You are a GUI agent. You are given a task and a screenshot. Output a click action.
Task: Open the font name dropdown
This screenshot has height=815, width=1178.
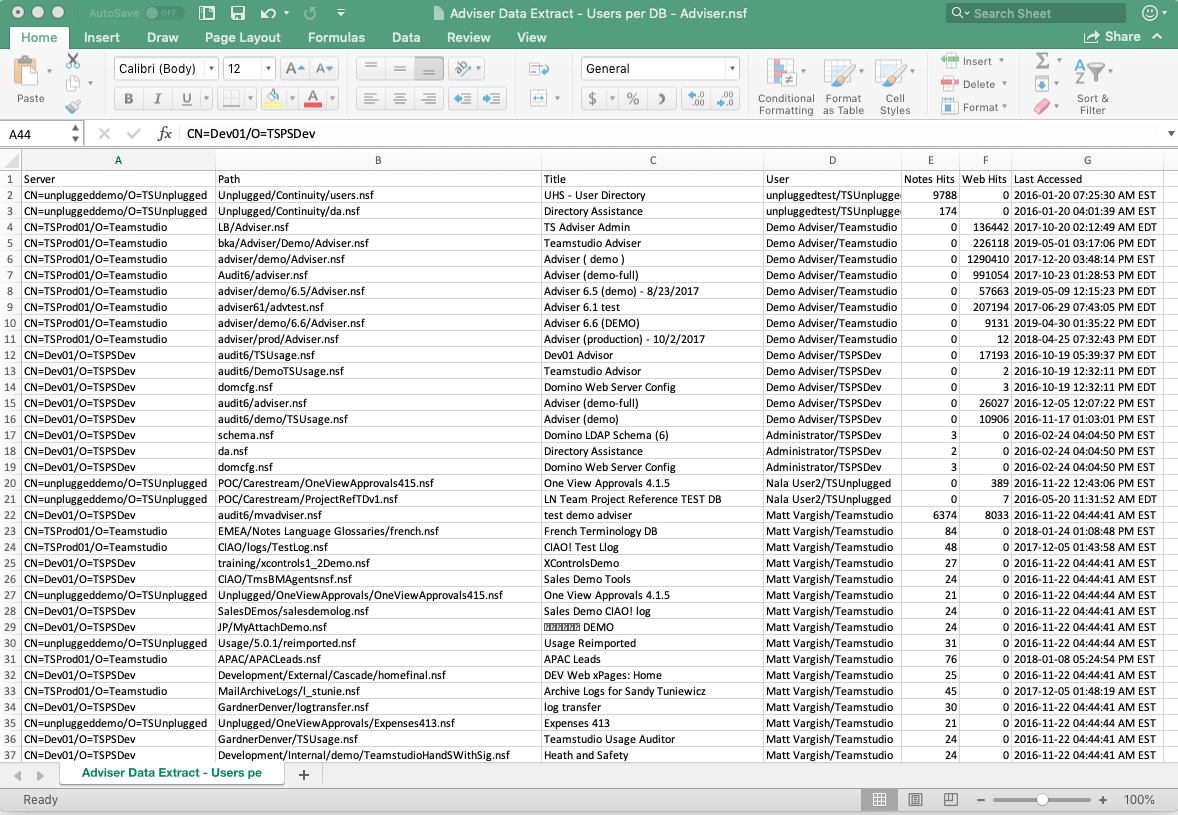(211, 68)
